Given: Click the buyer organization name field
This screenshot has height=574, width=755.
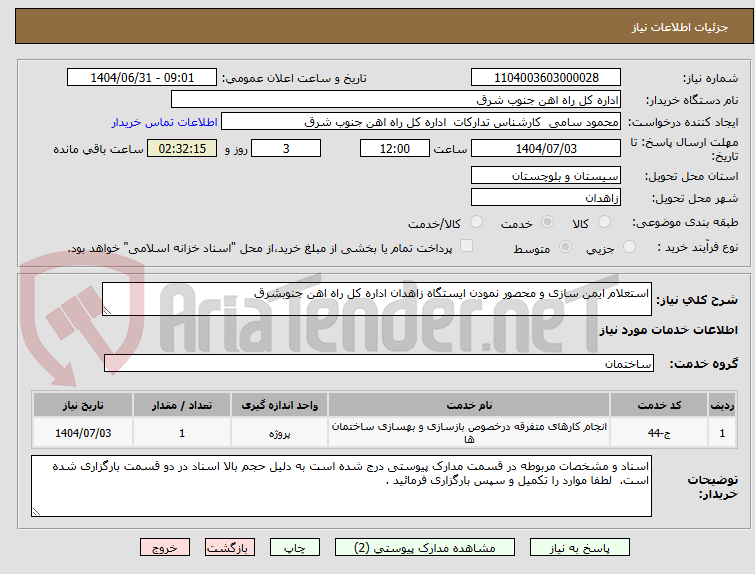Looking at the screenshot, I should pyautogui.click(x=396, y=100).
